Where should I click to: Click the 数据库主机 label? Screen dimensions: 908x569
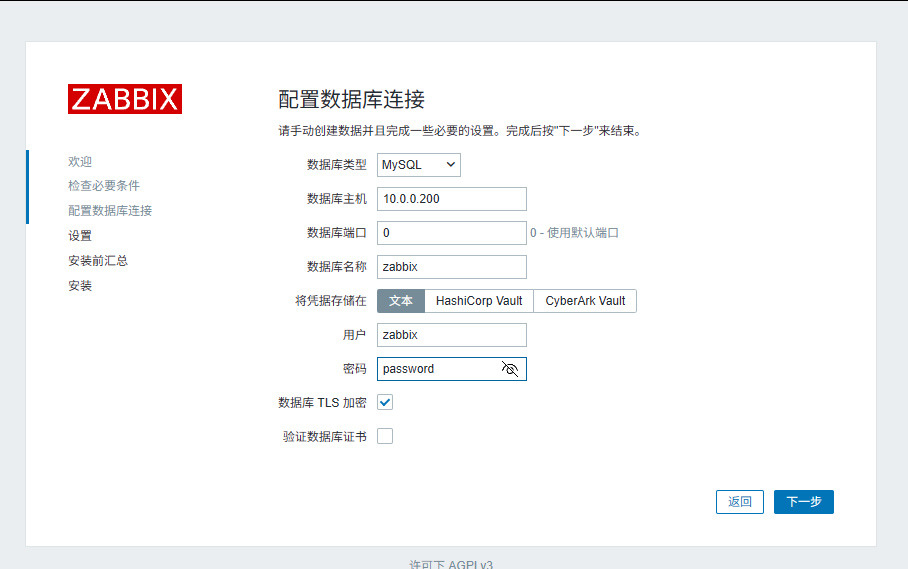coord(336,199)
